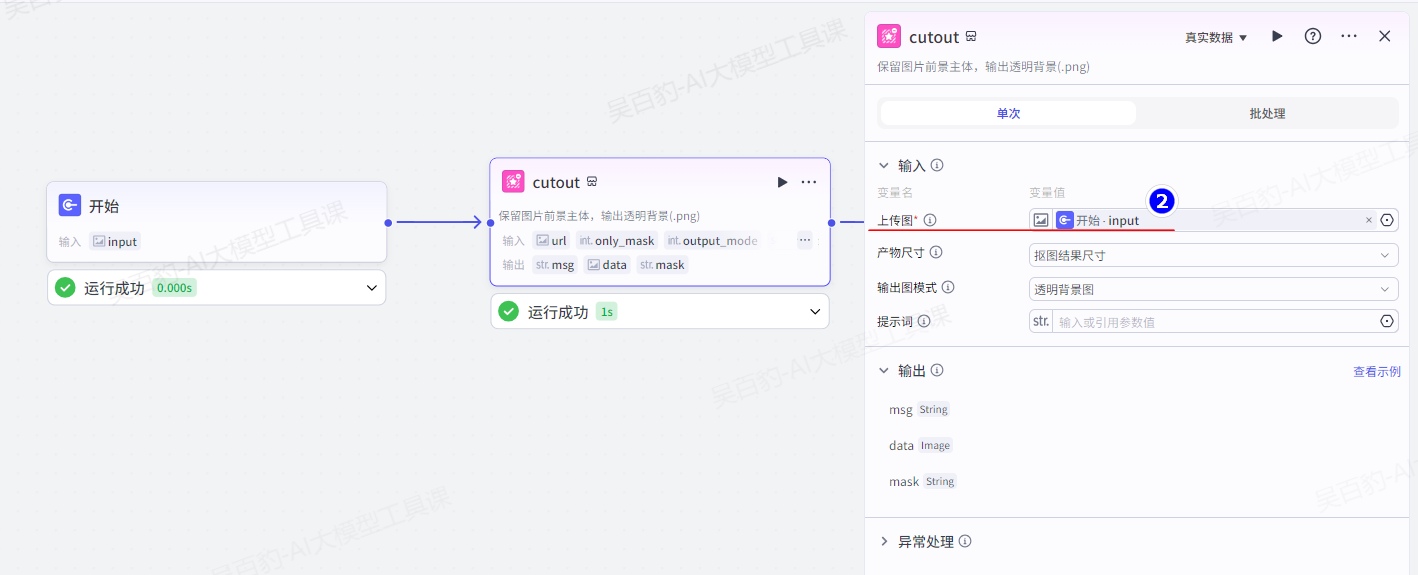The width and height of the screenshot is (1418, 575).
Task: Open 产物尺寸 dropdown 抠图结果尺寸
Action: click(x=1213, y=255)
